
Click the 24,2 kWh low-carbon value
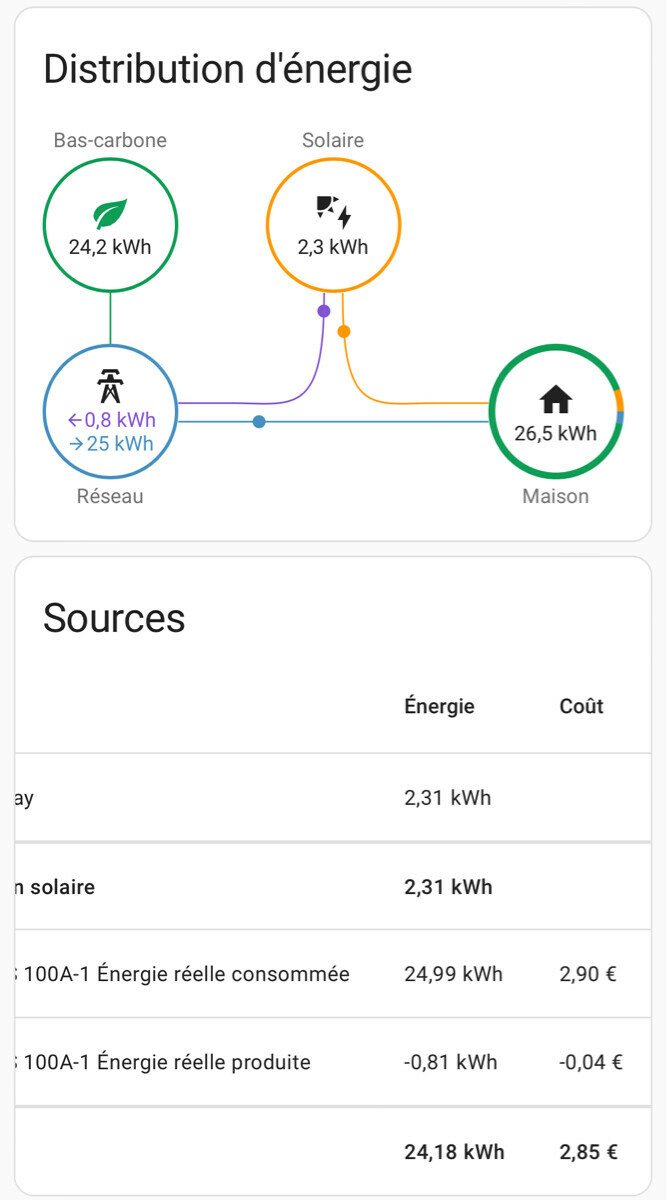(x=110, y=247)
